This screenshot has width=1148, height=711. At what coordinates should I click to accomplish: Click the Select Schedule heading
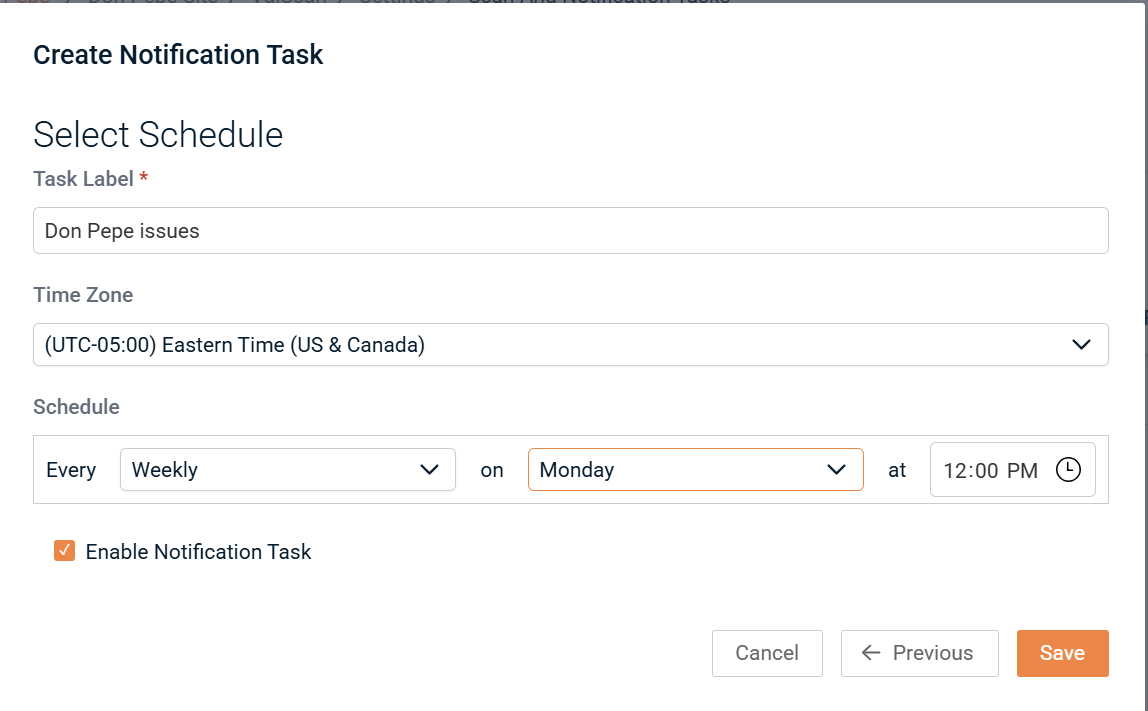(x=158, y=135)
